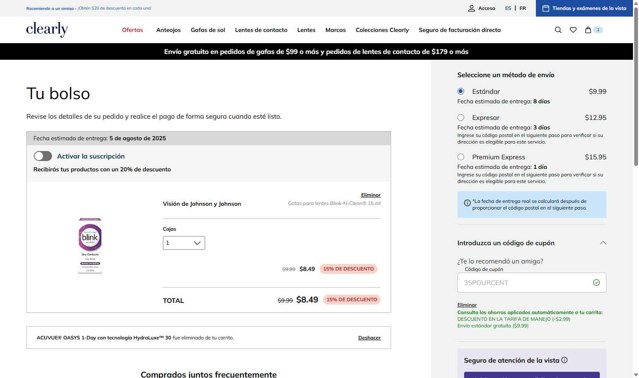Select Expresar shipping method
This screenshot has height=378, width=639.
tap(461, 117)
